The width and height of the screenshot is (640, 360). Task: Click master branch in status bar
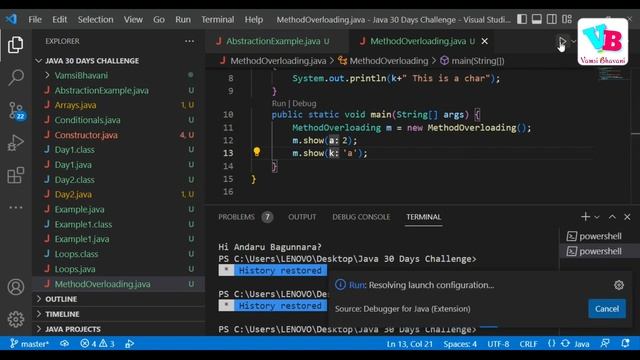pos(29,344)
